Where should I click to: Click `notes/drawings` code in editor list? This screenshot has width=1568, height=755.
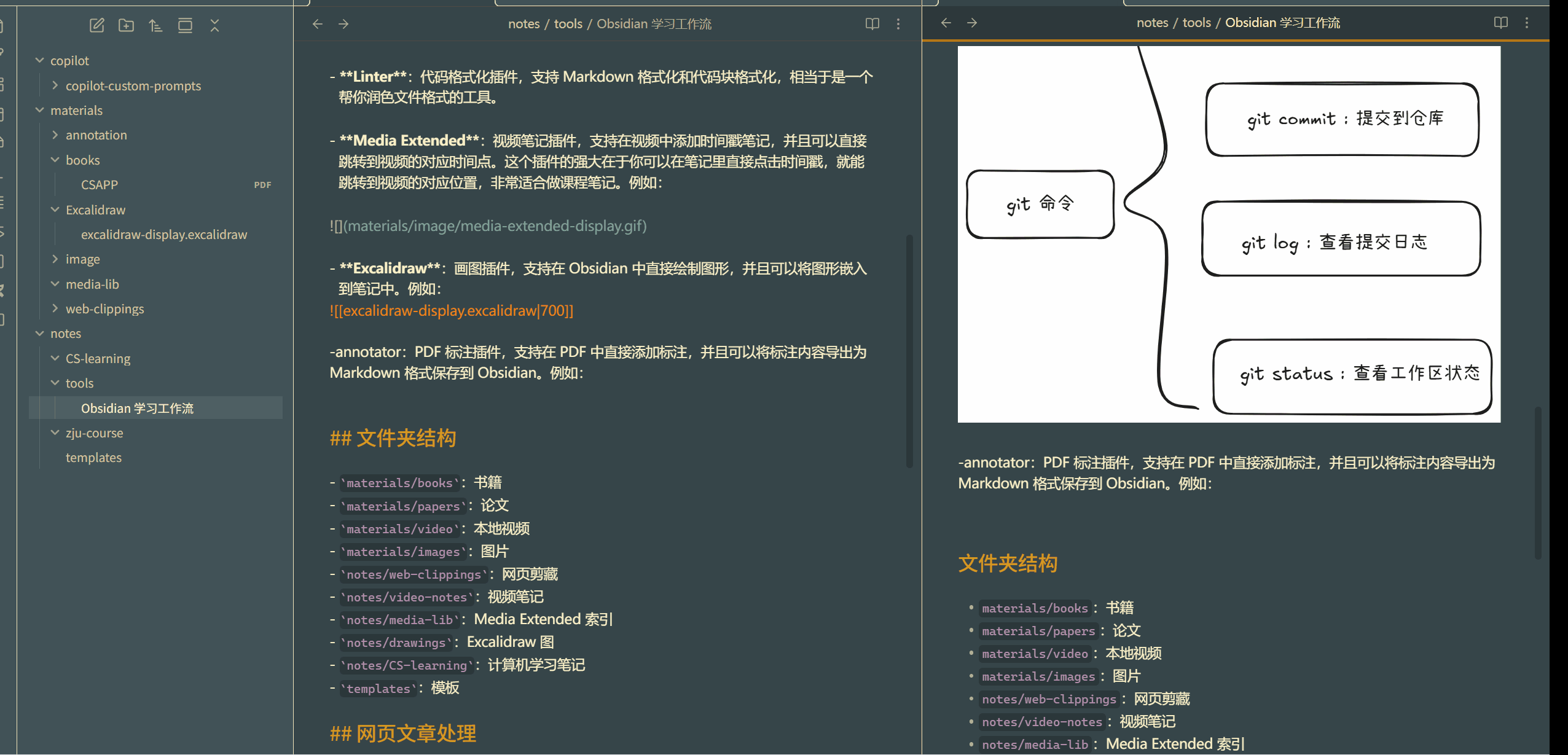(x=396, y=643)
